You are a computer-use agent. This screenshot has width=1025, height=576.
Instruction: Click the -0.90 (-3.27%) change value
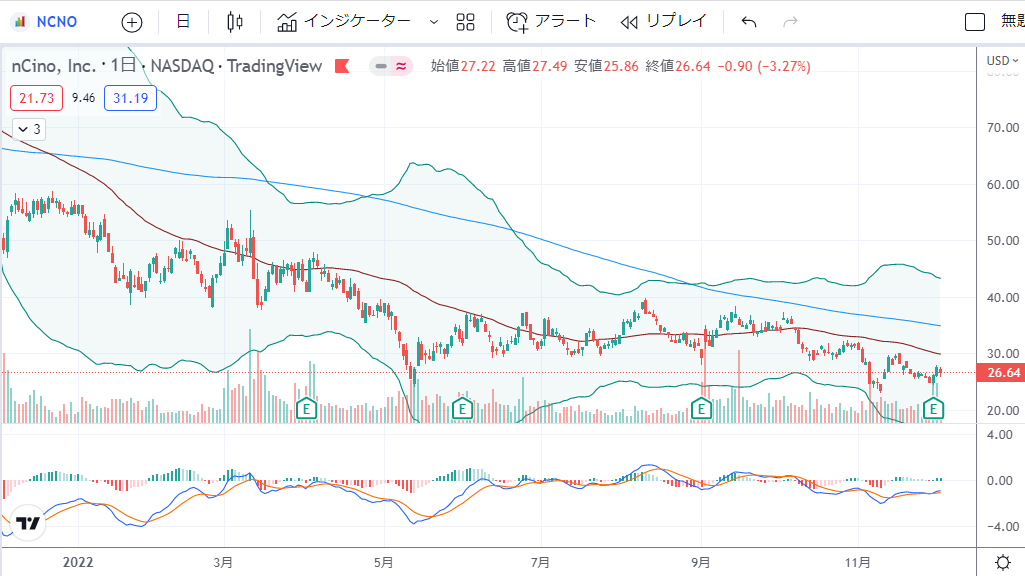[x=764, y=66]
